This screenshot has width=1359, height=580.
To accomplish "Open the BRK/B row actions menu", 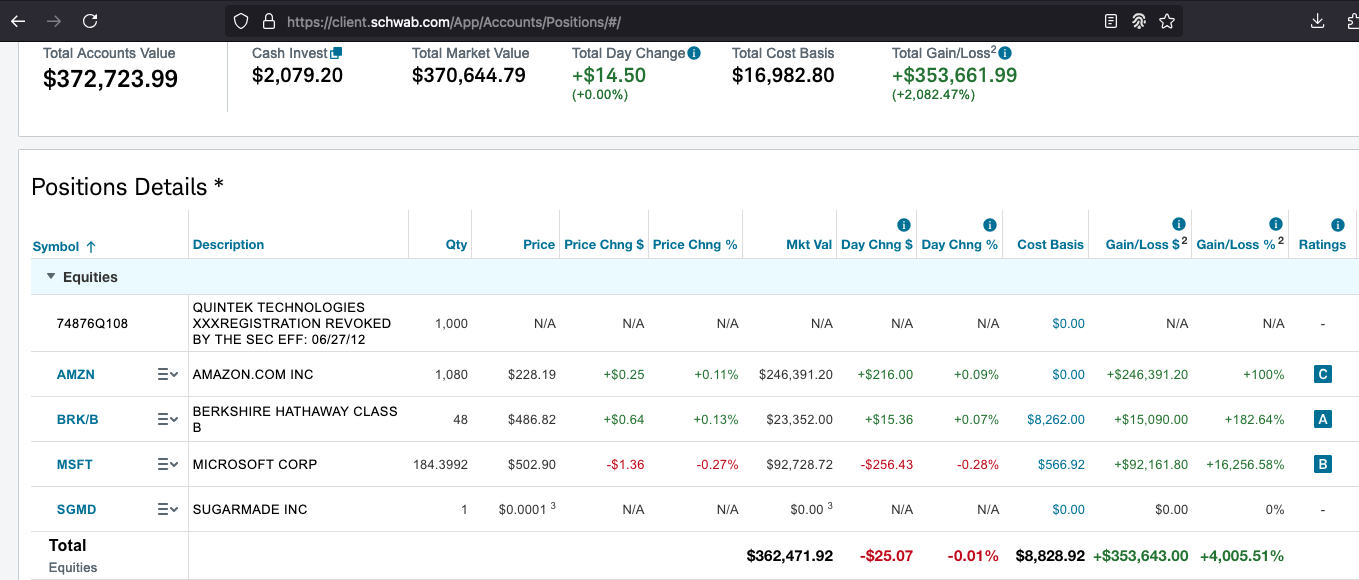I will pyautogui.click(x=167, y=420).
